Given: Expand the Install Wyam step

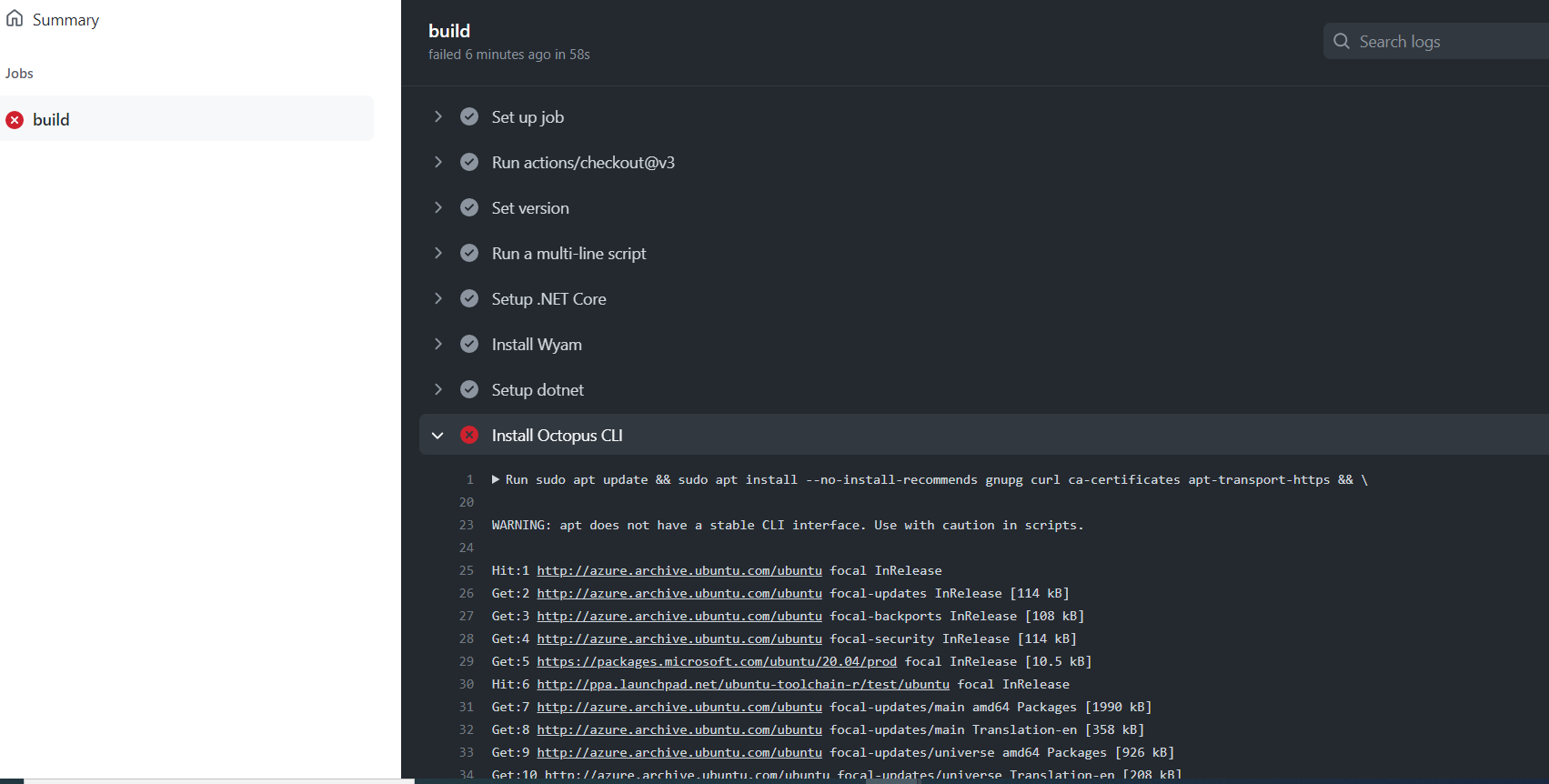Looking at the screenshot, I should pyautogui.click(x=438, y=344).
